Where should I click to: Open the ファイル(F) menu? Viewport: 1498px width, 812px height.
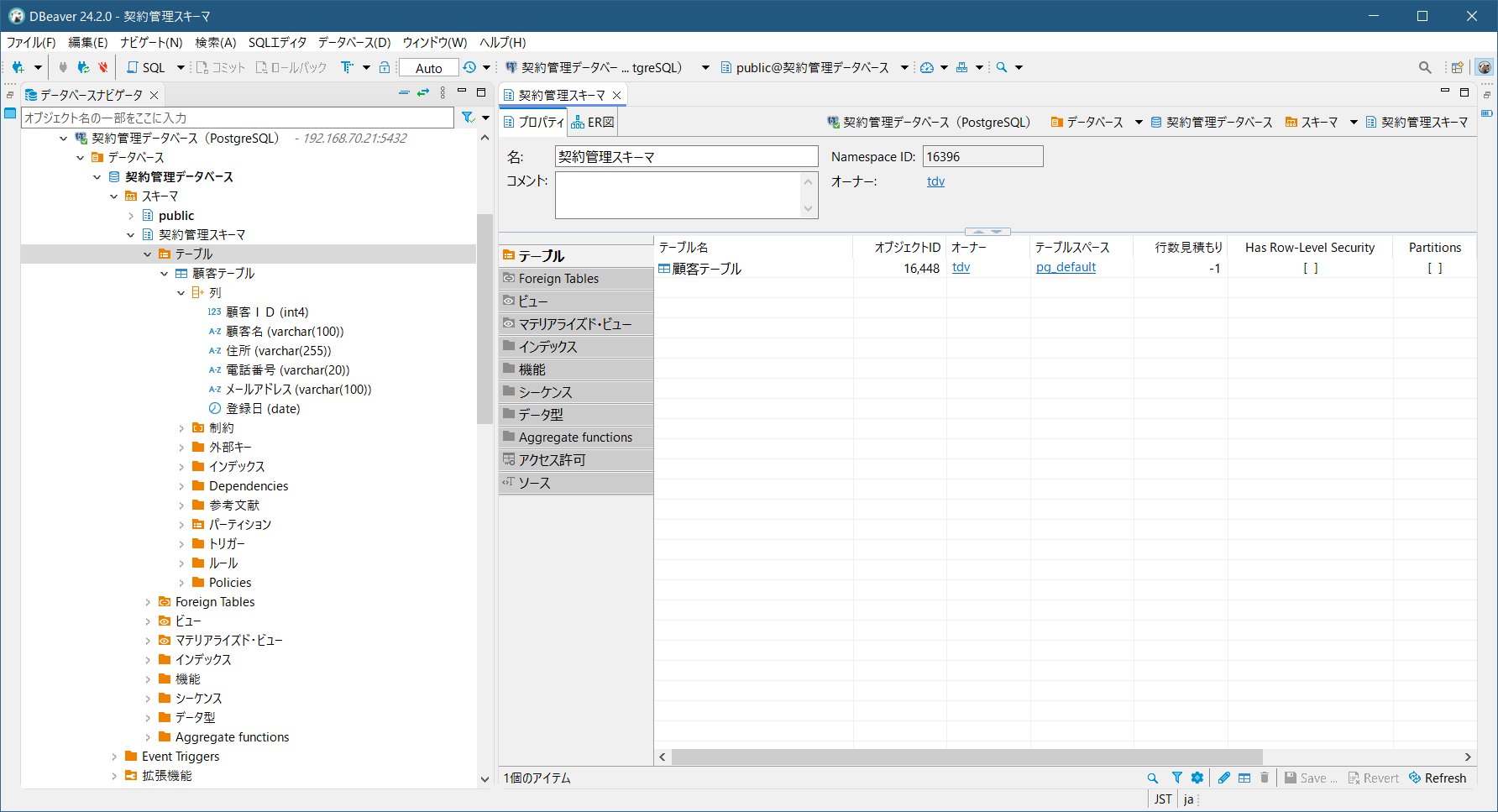click(31, 43)
